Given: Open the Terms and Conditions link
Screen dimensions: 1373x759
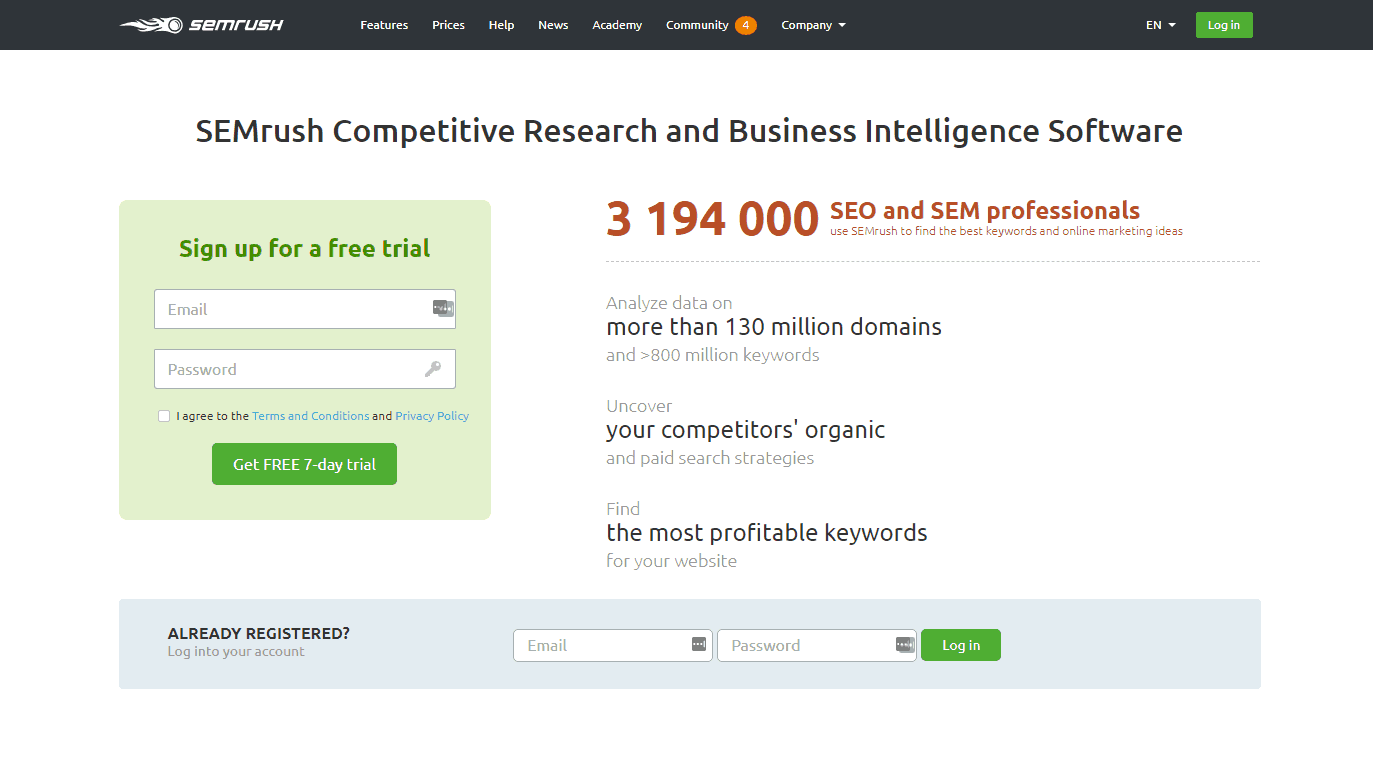Looking at the screenshot, I should pyautogui.click(x=310, y=416).
